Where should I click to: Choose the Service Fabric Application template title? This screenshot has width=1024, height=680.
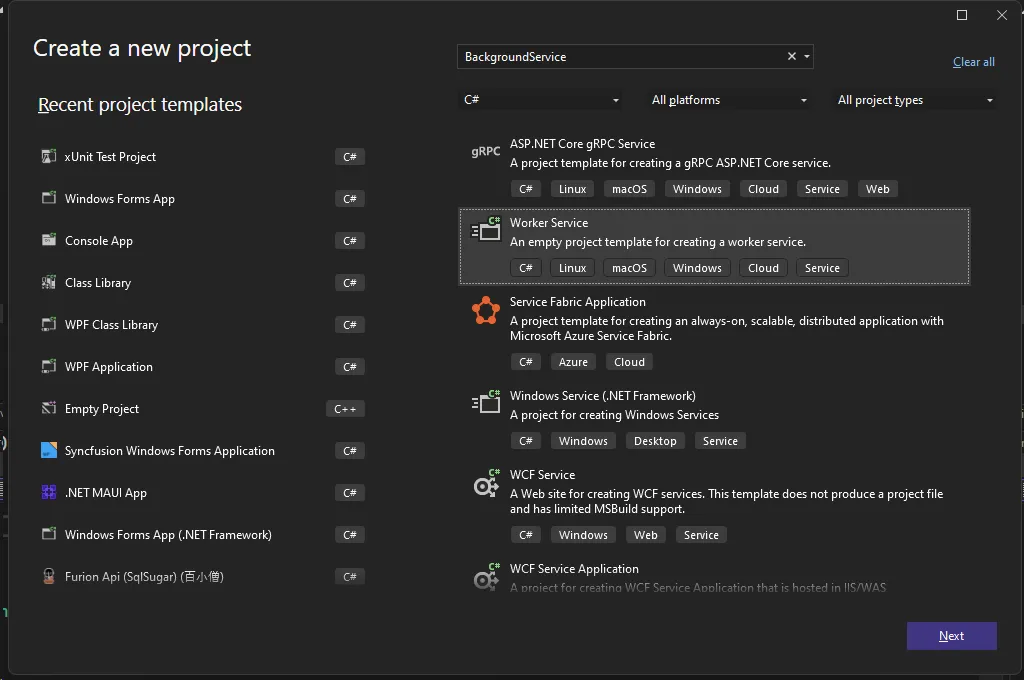[577, 302]
